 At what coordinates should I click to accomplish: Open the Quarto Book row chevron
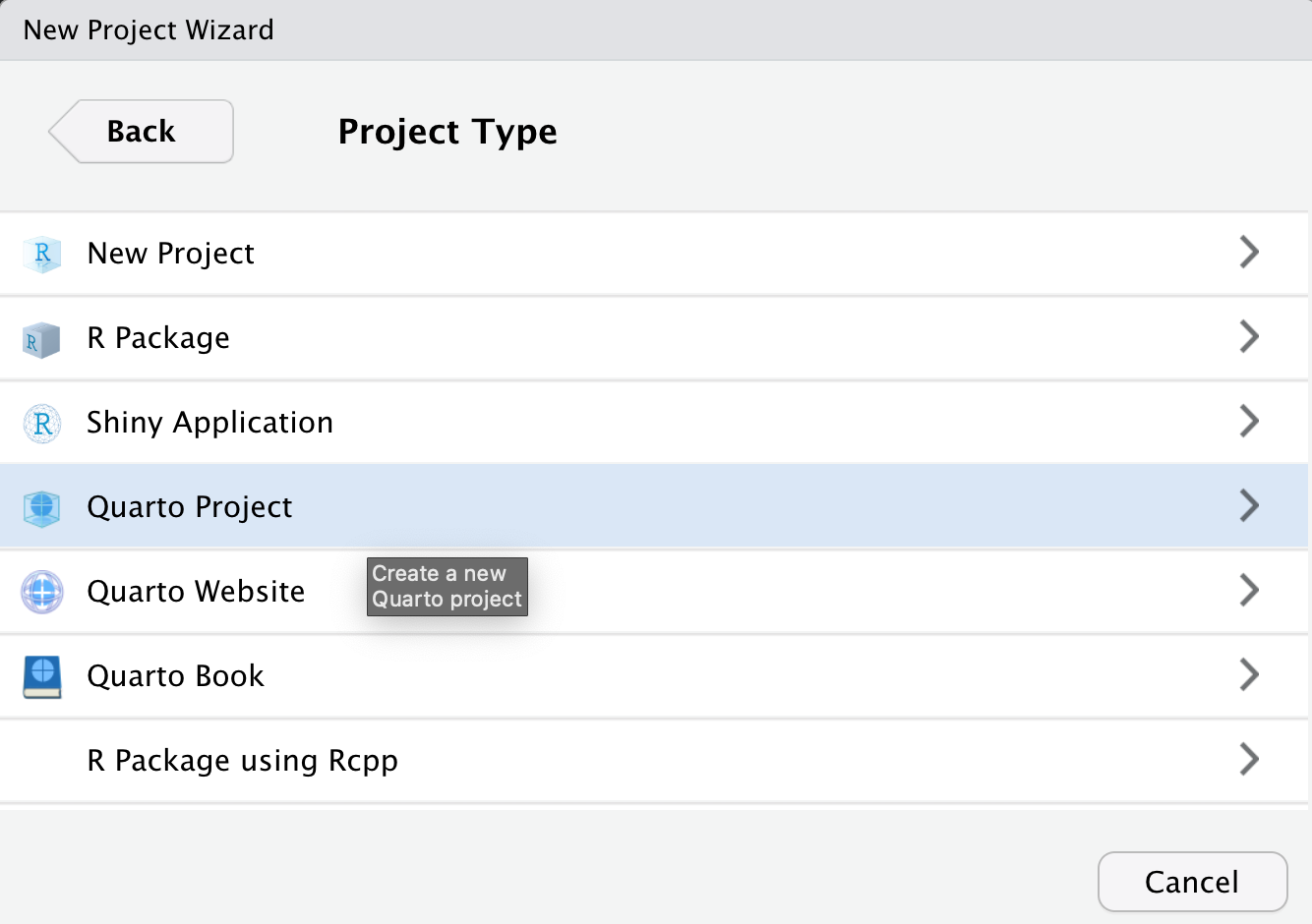[x=1249, y=675]
